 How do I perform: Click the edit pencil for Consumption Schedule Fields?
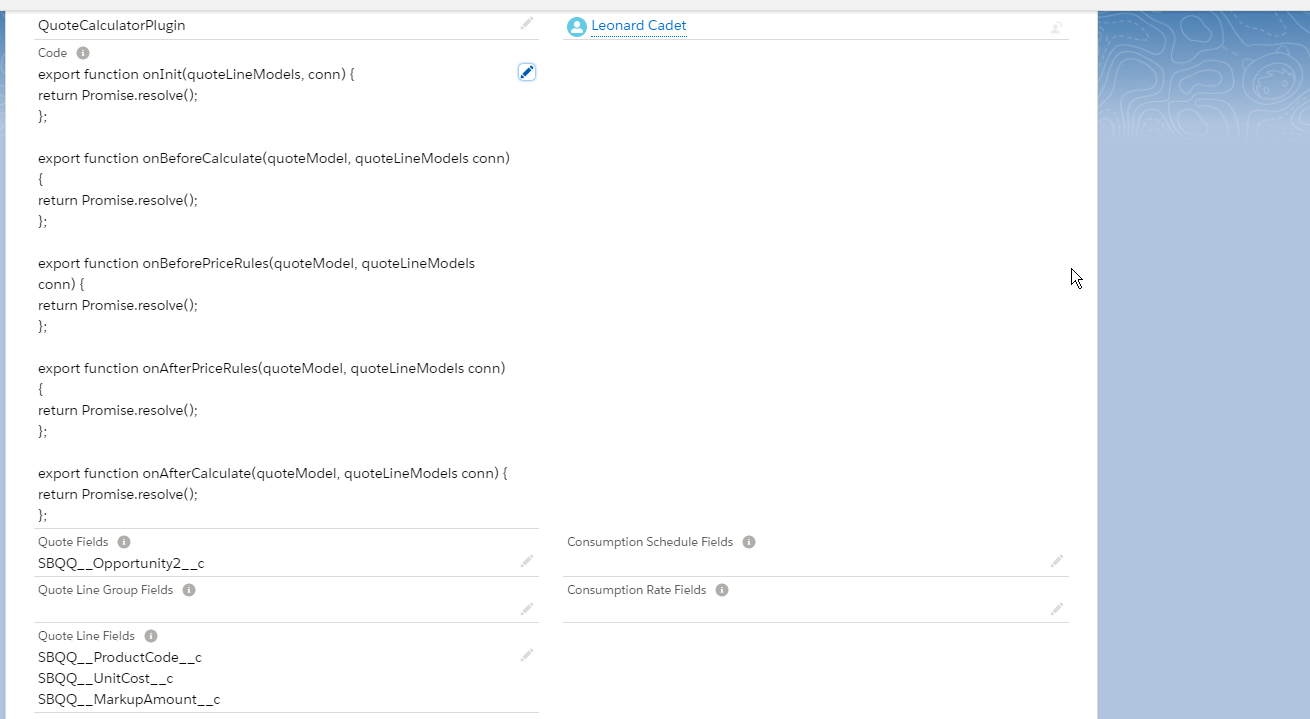click(1056, 561)
